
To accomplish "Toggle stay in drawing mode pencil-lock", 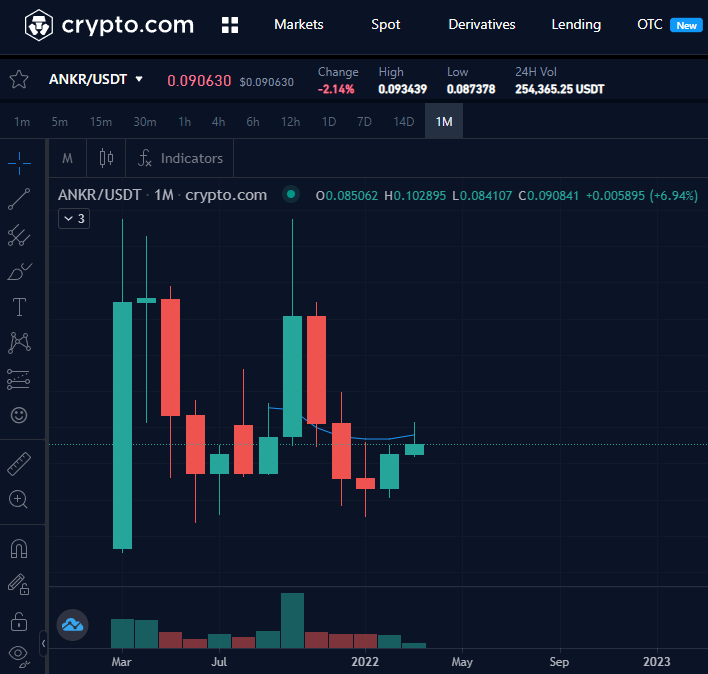I will click(19, 585).
